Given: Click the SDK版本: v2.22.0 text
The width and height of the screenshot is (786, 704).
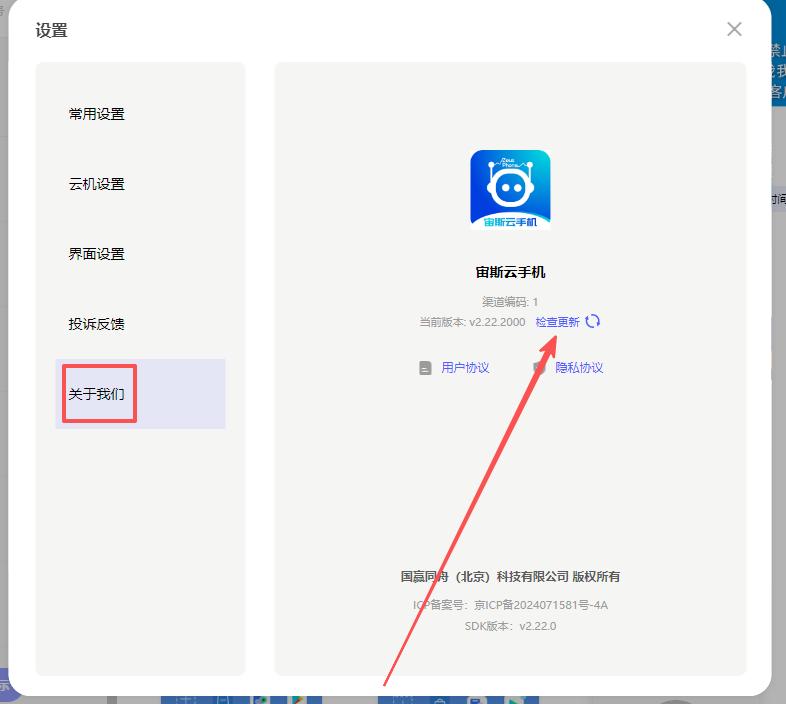Looking at the screenshot, I should coord(510,626).
